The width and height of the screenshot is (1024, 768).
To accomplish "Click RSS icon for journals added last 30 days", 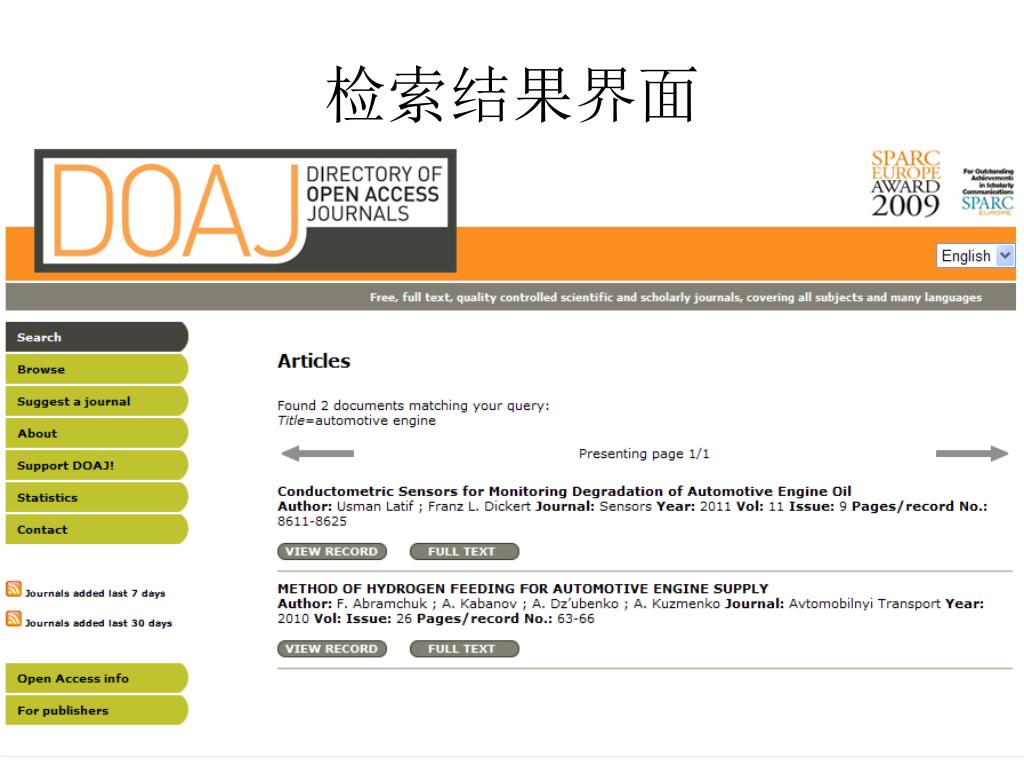I will (14, 618).
